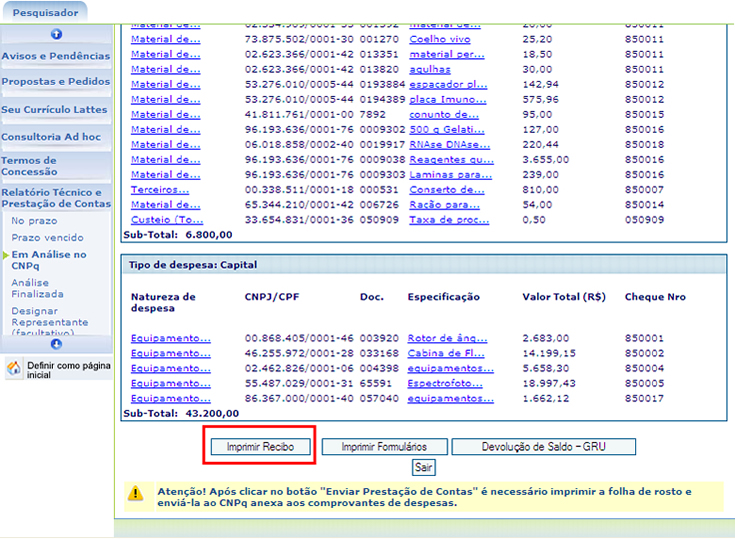Open 'equipamentos...' link for doc 004398
Screen dimensions: 735x539
tap(450, 368)
